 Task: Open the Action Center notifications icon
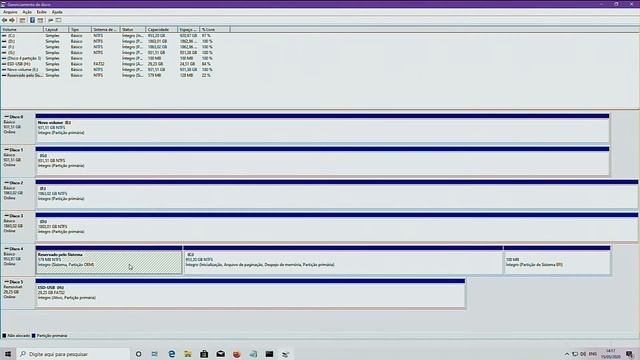[x=629, y=354]
